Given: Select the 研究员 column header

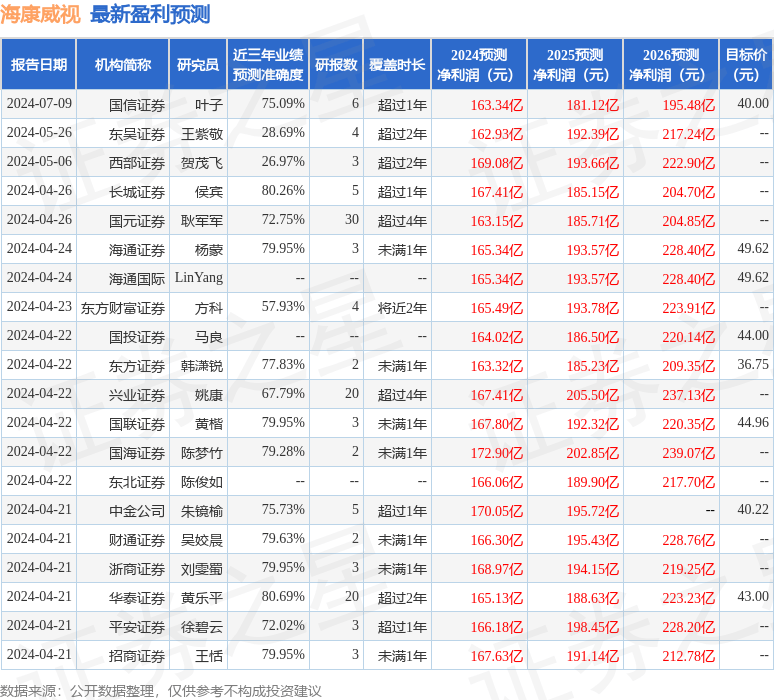Looking at the screenshot, I should [198, 65].
